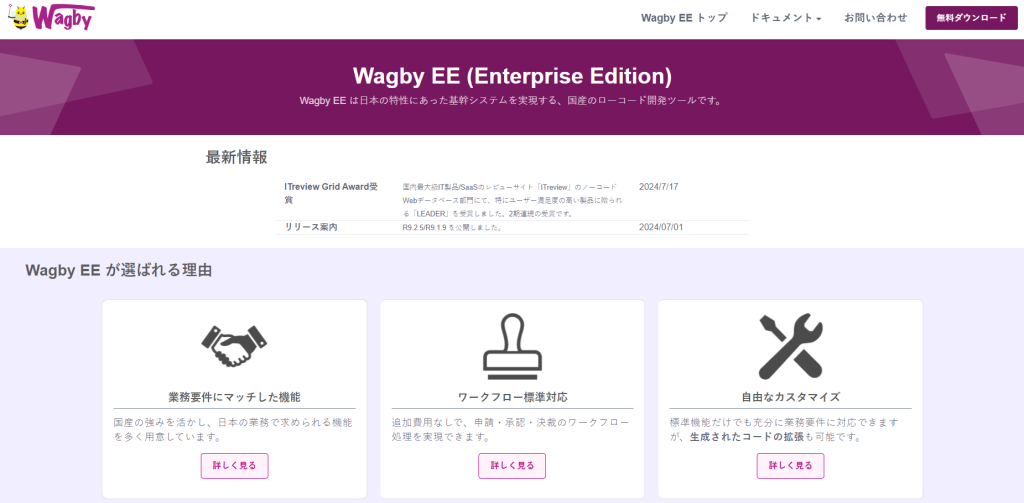Click the R9.2.5/R9.1.9 release announcement text
1024x503 pixels.
click(451, 228)
